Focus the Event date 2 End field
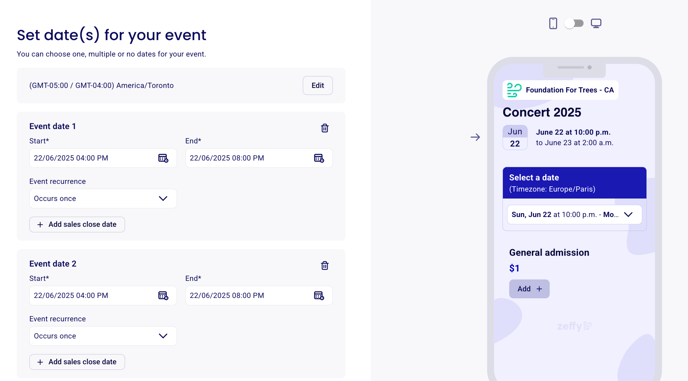This screenshot has height=381, width=688. point(258,295)
